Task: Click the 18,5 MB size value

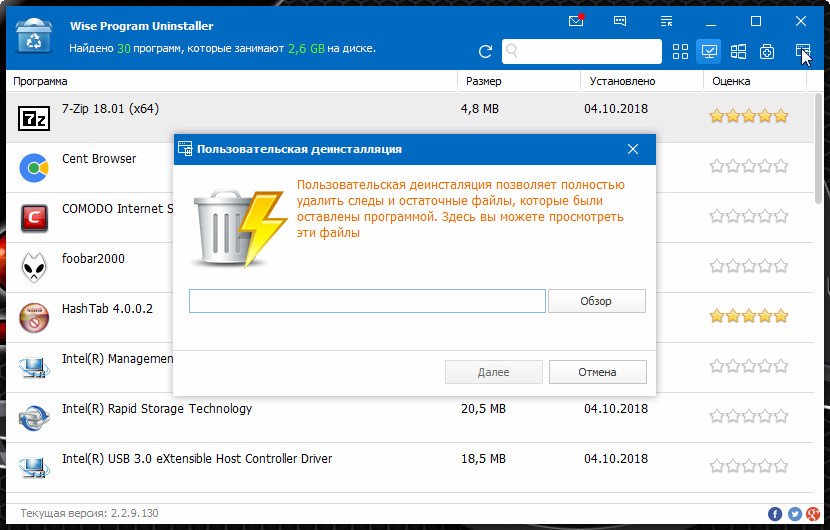Action: [x=483, y=459]
